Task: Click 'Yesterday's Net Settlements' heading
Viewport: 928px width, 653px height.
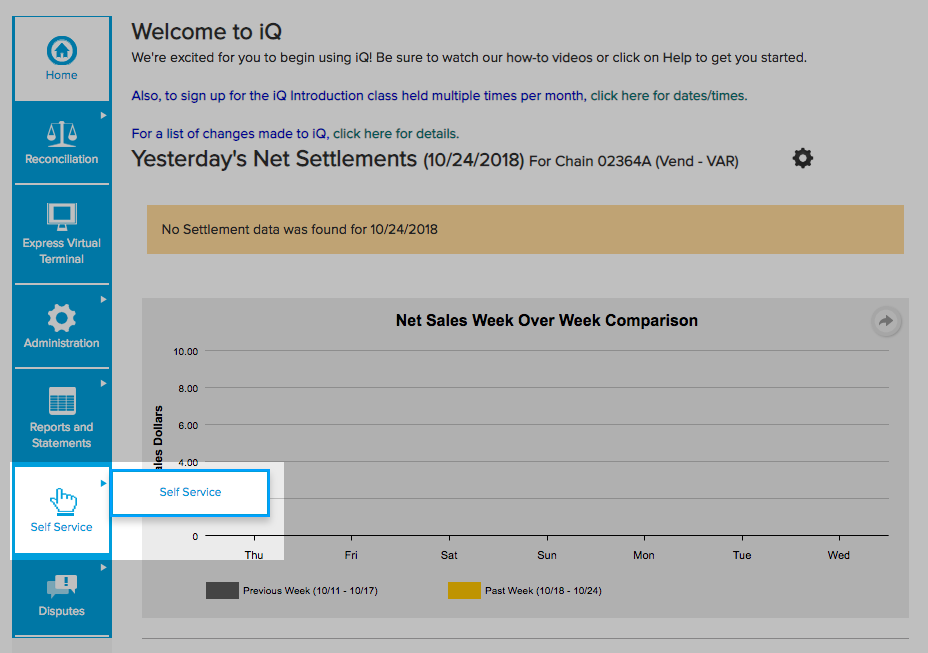Action: click(x=274, y=159)
